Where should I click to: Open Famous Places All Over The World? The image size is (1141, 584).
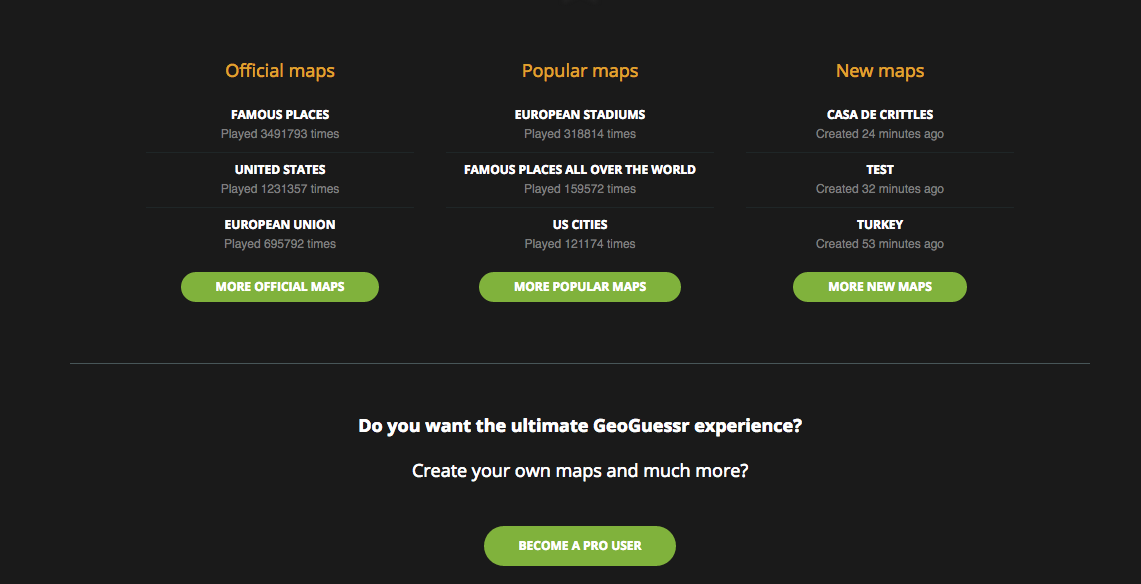(x=580, y=170)
